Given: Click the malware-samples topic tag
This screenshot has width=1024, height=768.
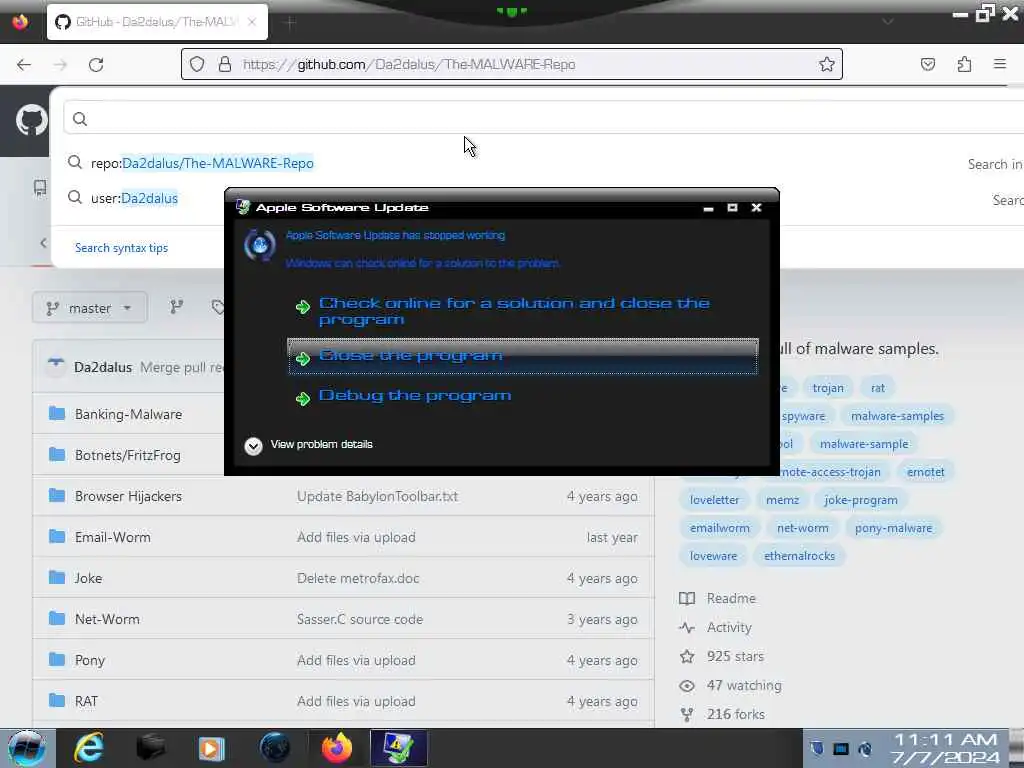Looking at the screenshot, I should (x=897, y=416).
